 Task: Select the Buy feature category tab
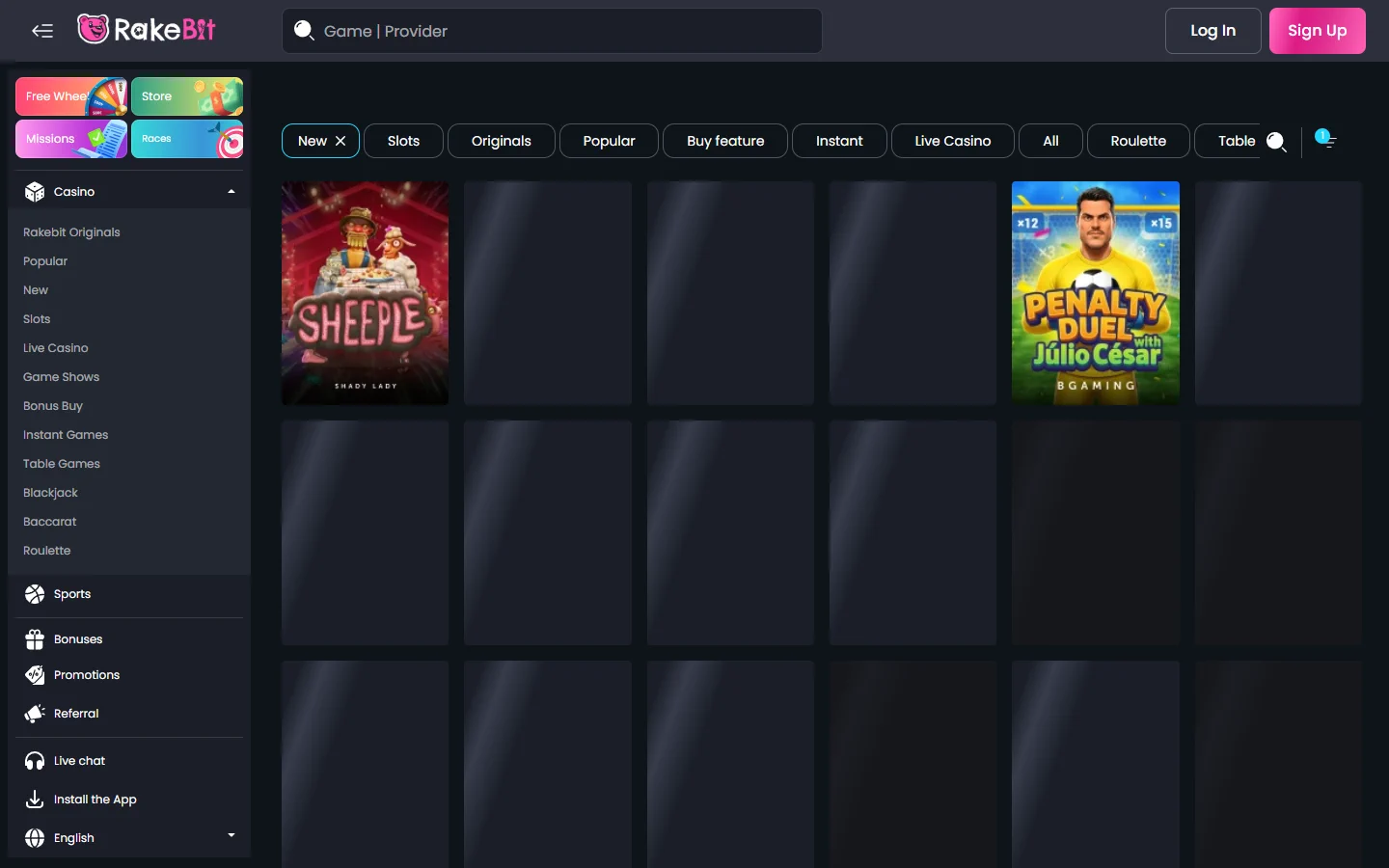coord(725,141)
